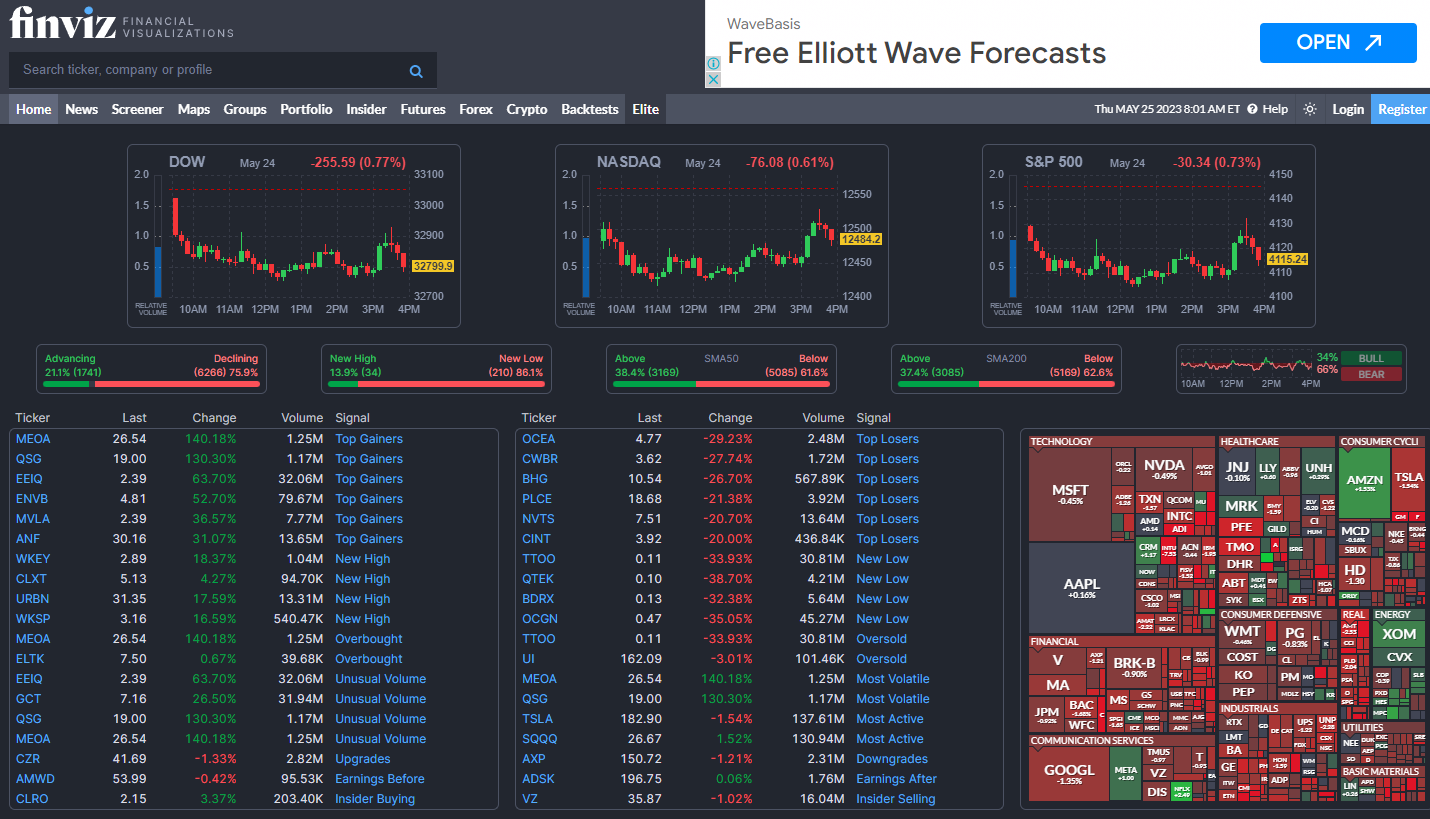The image size is (1430, 819).
Task: Open the ANF ticker link
Action: point(28,539)
